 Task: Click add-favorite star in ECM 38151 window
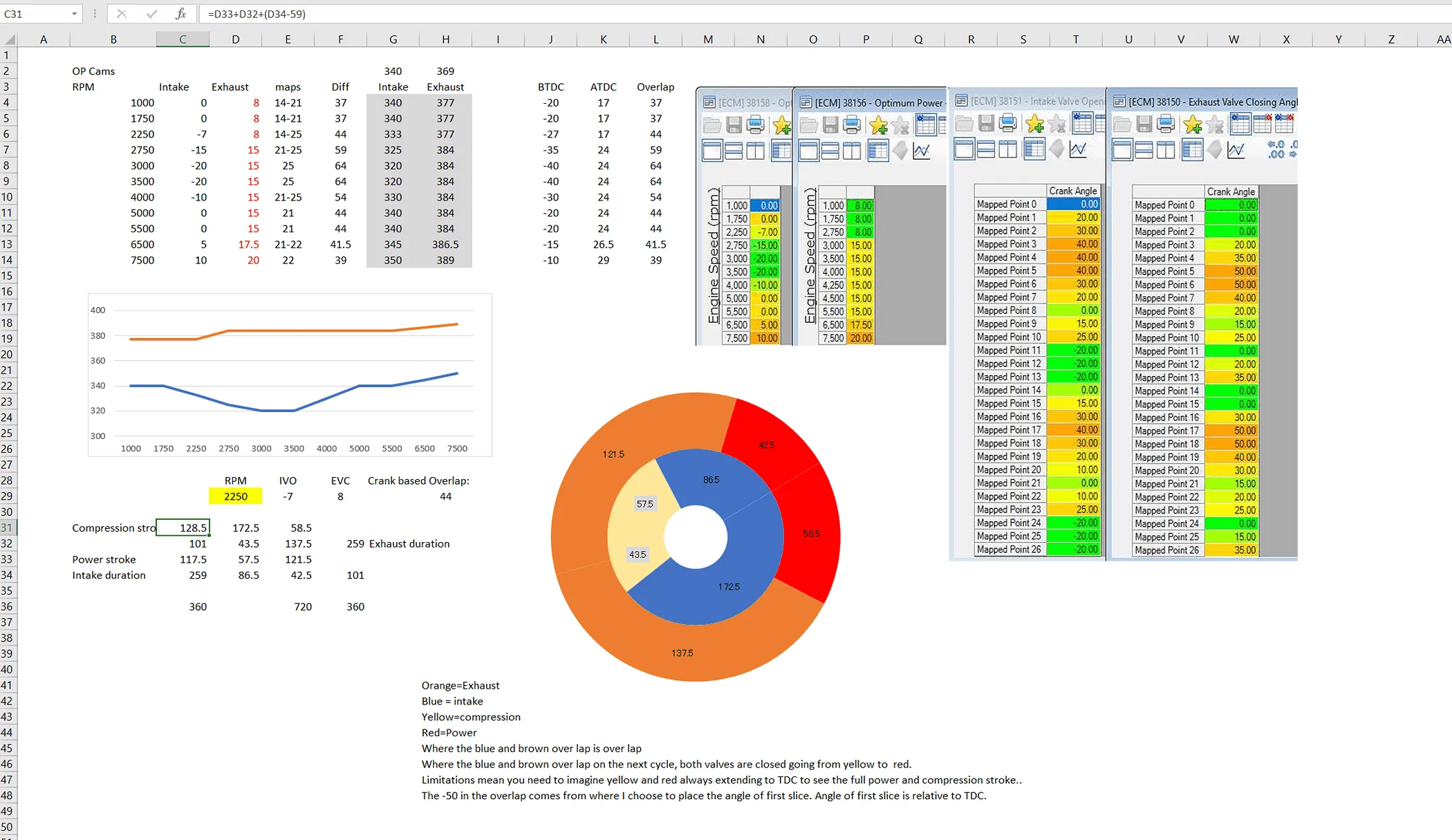click(x=1034, y=124)
